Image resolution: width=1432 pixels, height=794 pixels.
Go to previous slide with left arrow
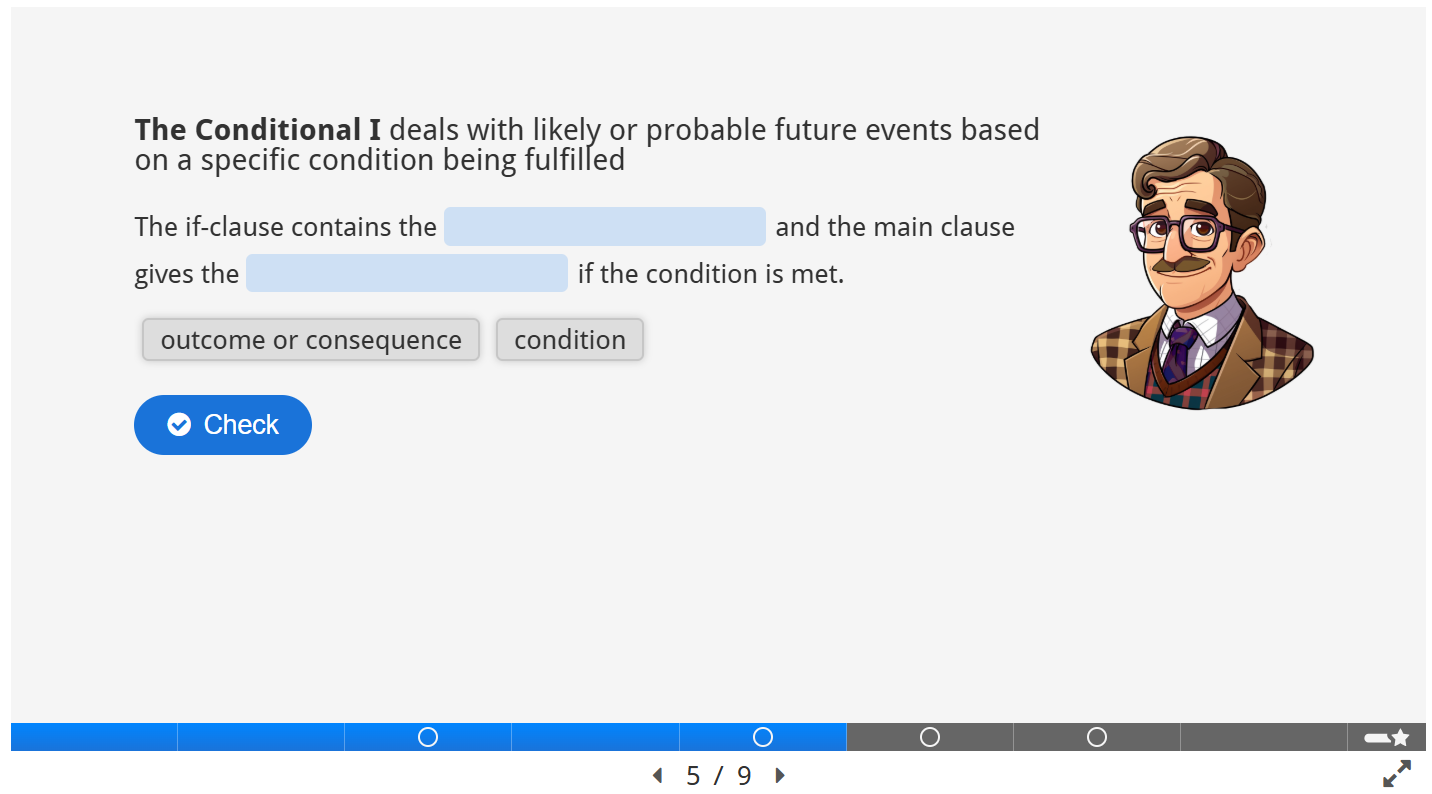(657, 776)
